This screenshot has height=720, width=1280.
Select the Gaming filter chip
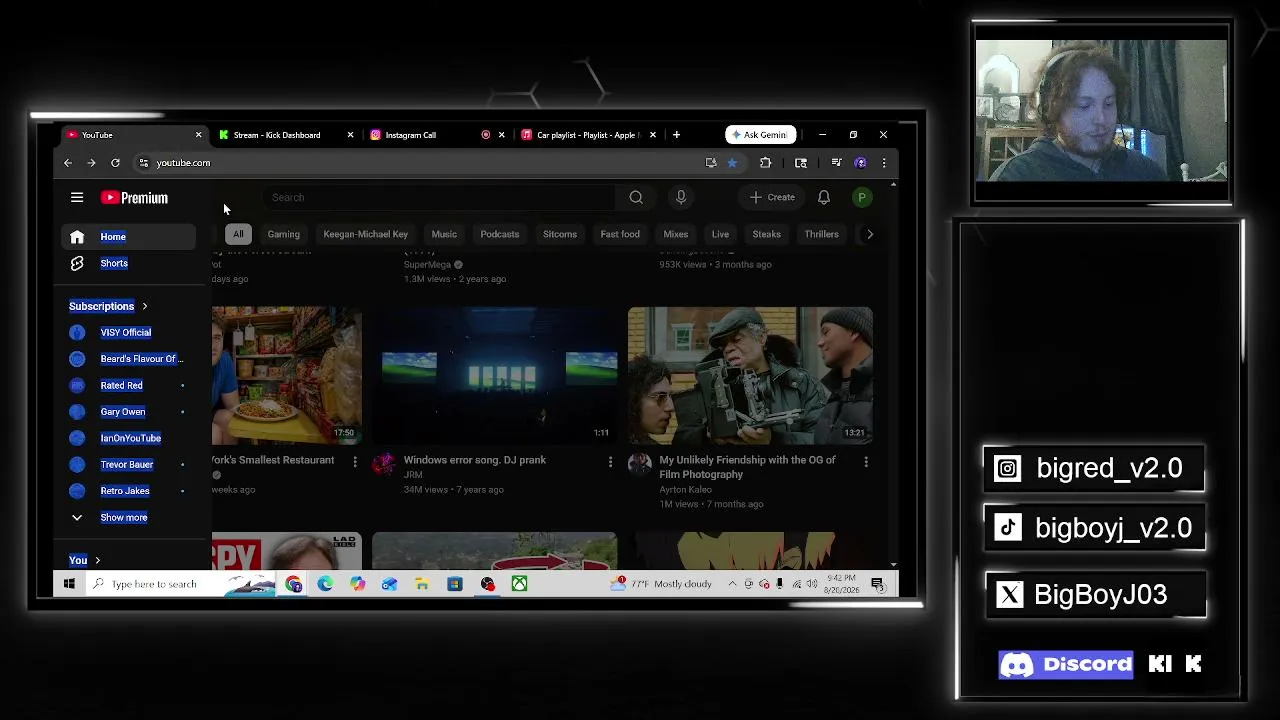(x=283, y=234)
